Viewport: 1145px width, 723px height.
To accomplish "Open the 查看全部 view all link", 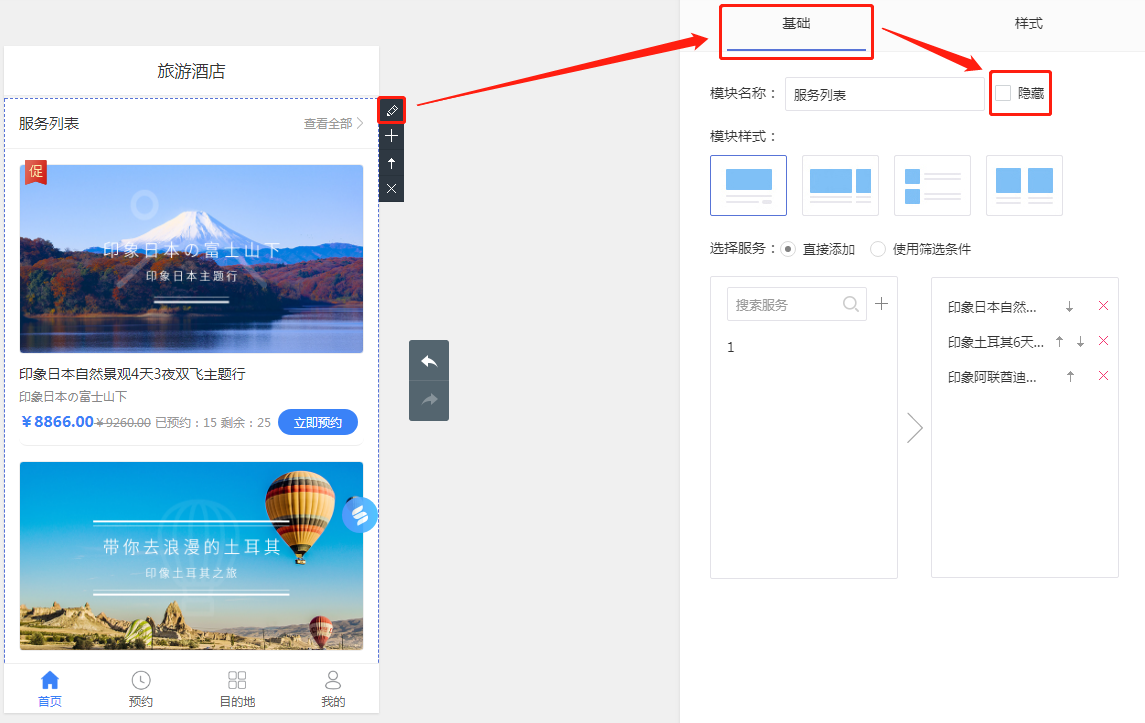I will point(329,121).
